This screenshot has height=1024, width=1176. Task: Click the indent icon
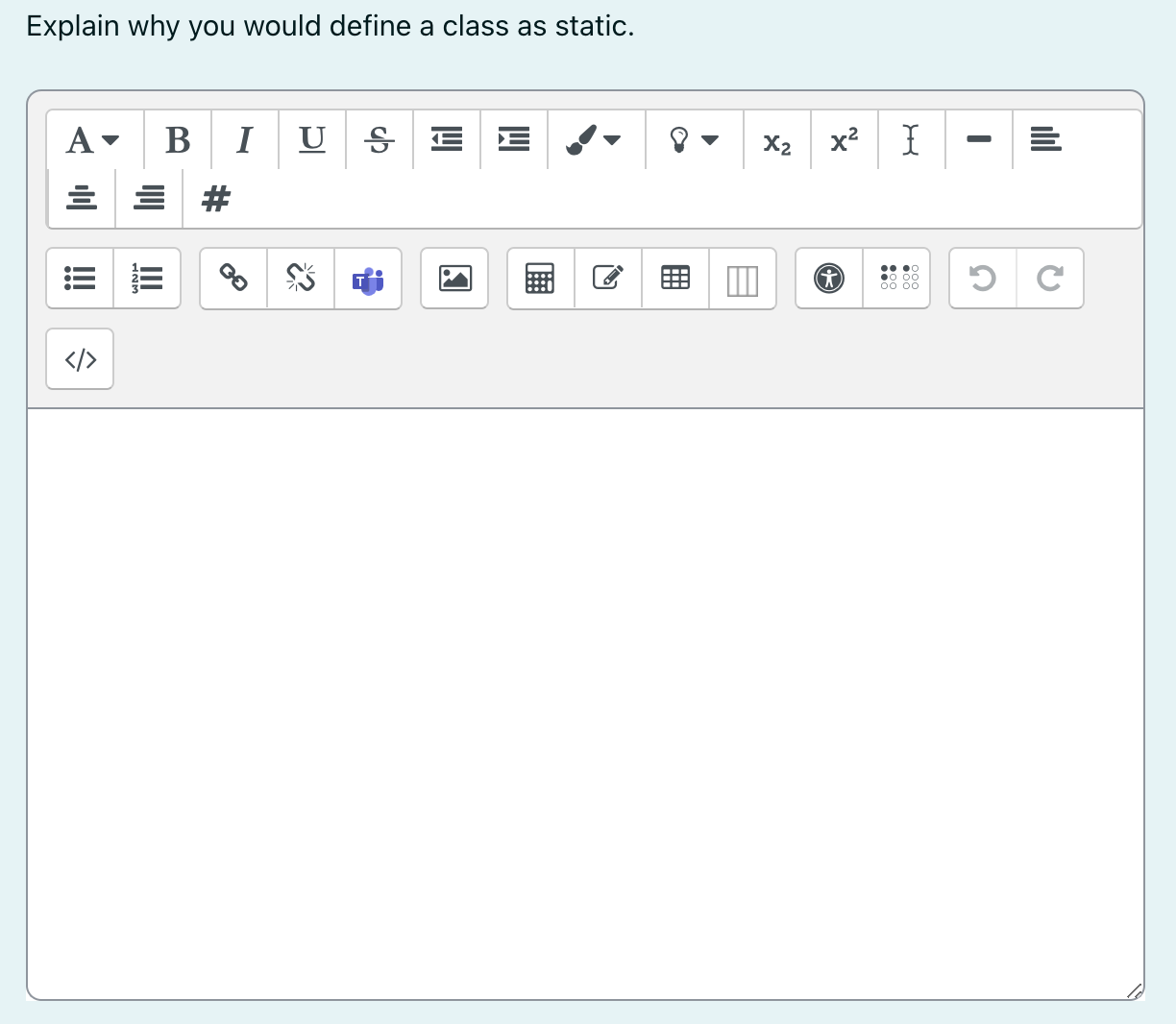[x=514, y=140]
